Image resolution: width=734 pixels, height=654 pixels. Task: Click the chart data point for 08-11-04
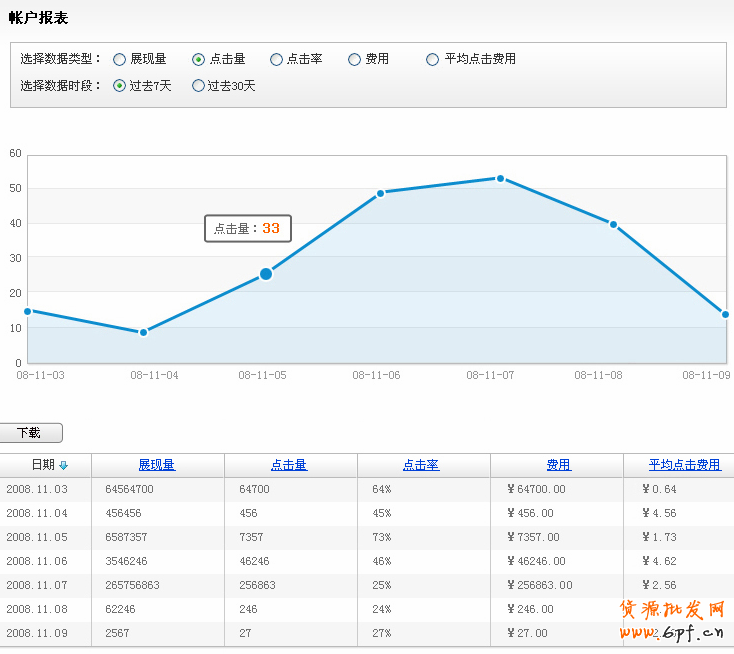(143, 332)
